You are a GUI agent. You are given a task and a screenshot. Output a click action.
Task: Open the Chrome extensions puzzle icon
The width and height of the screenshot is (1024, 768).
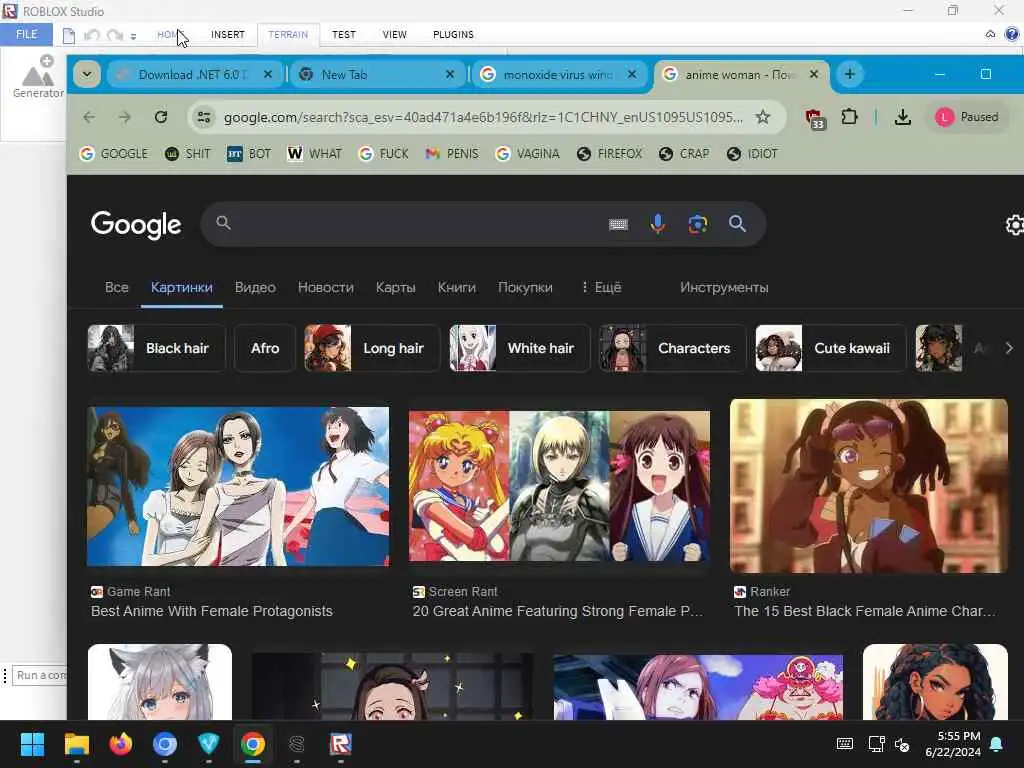pyautogui.click(x=849, y=117)
